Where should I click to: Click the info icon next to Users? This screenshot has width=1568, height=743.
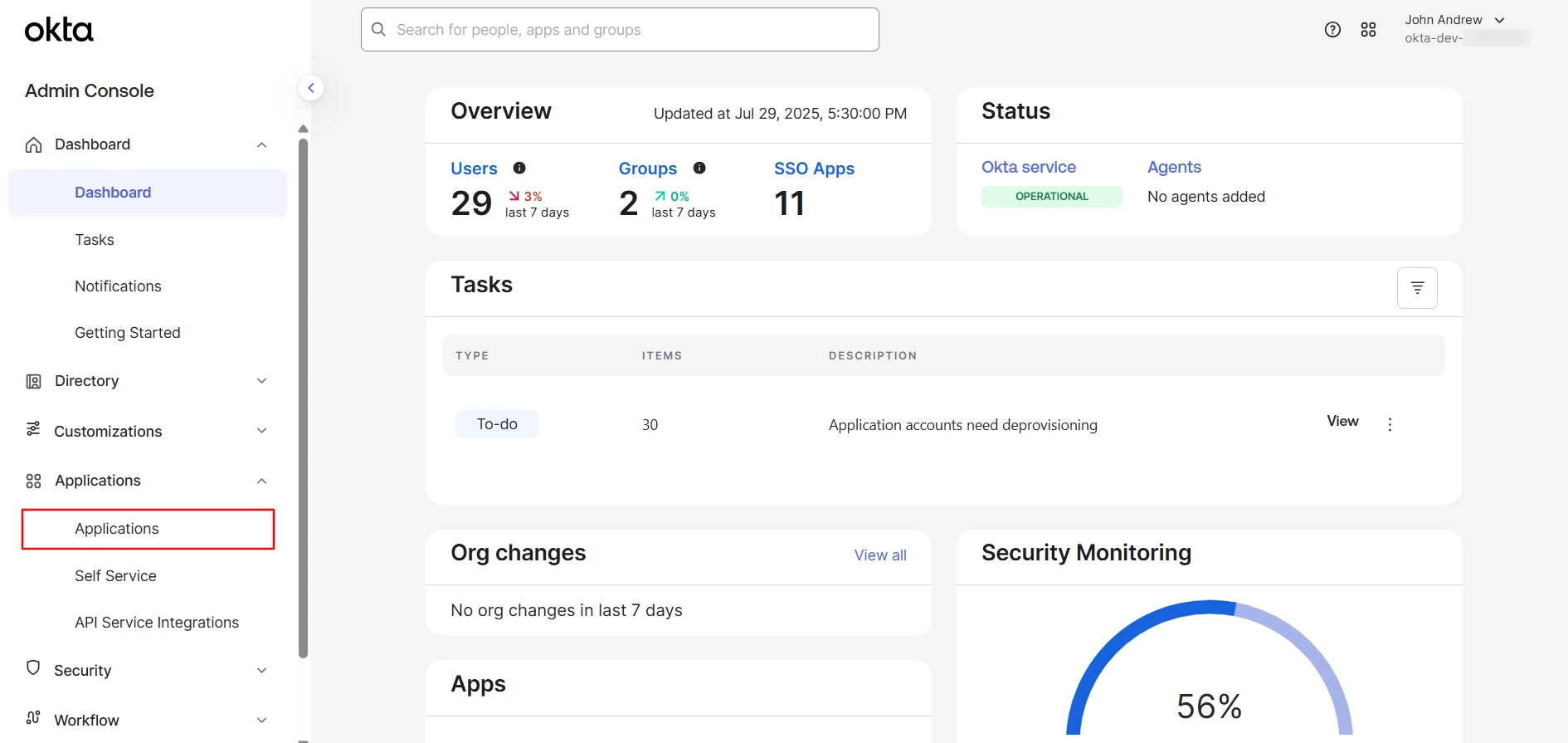click(x=519, y=168)
